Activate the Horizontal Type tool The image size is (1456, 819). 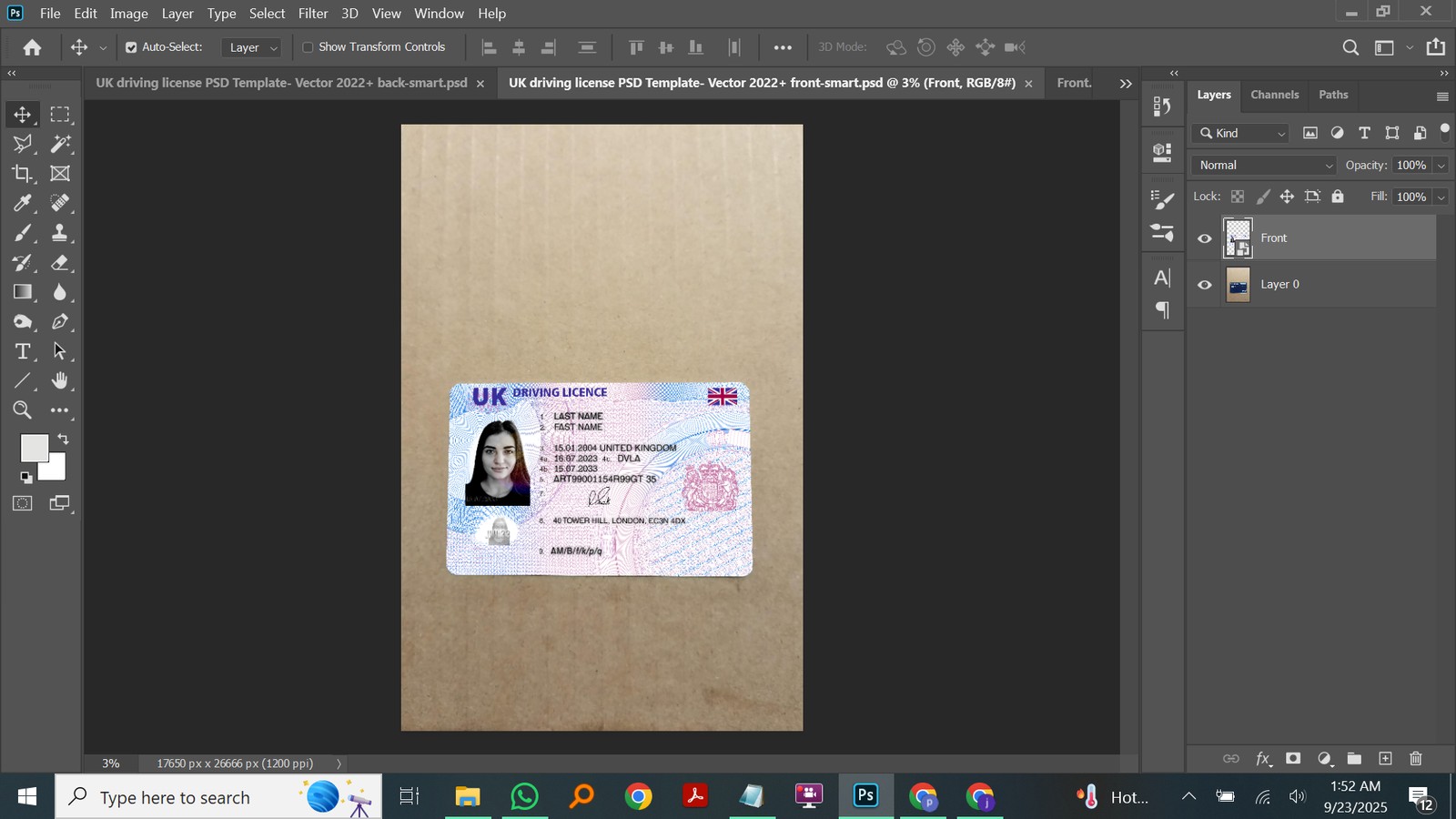pos(22,351)
